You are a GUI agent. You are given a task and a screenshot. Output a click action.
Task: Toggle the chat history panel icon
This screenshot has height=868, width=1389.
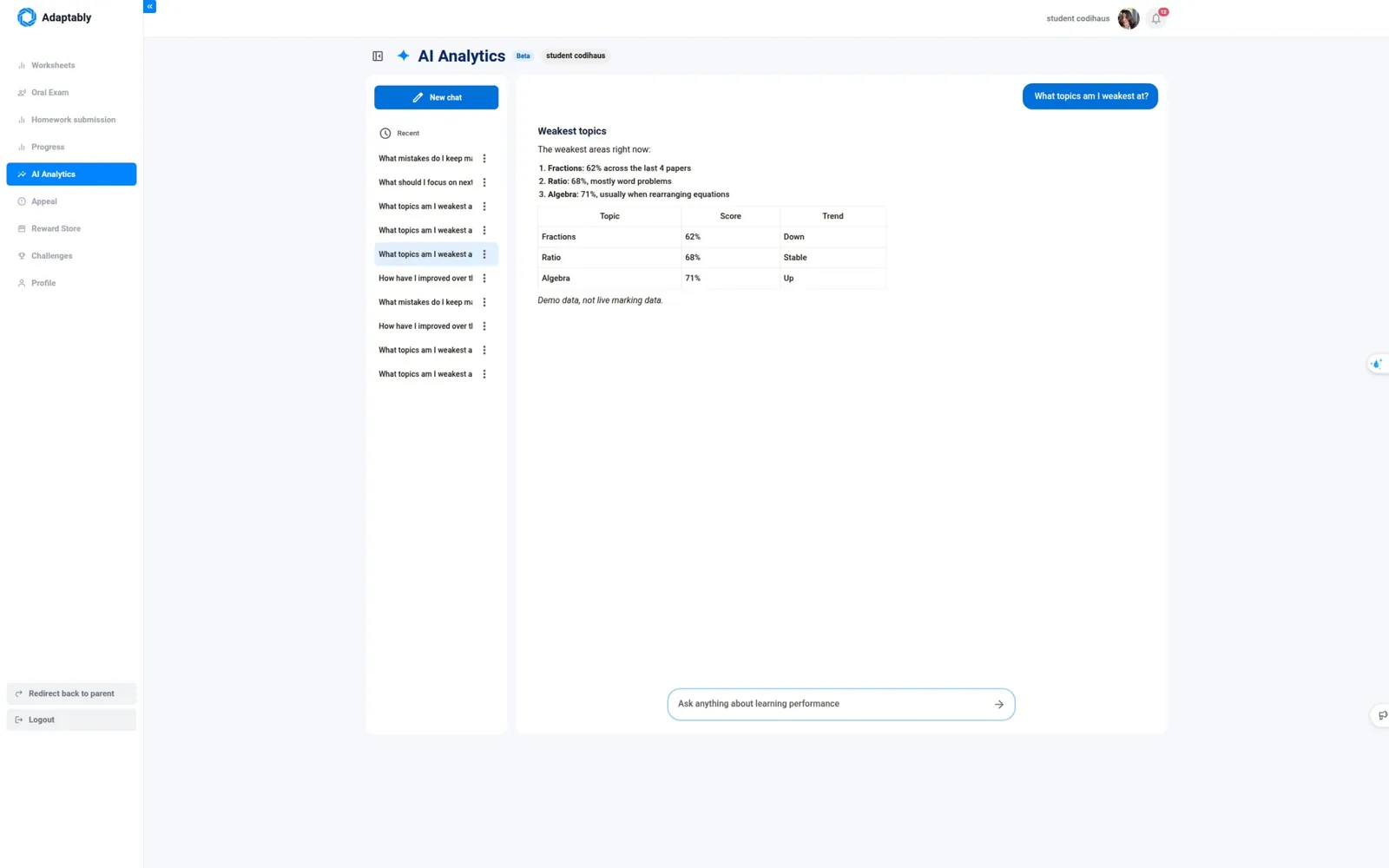point(378,56)
